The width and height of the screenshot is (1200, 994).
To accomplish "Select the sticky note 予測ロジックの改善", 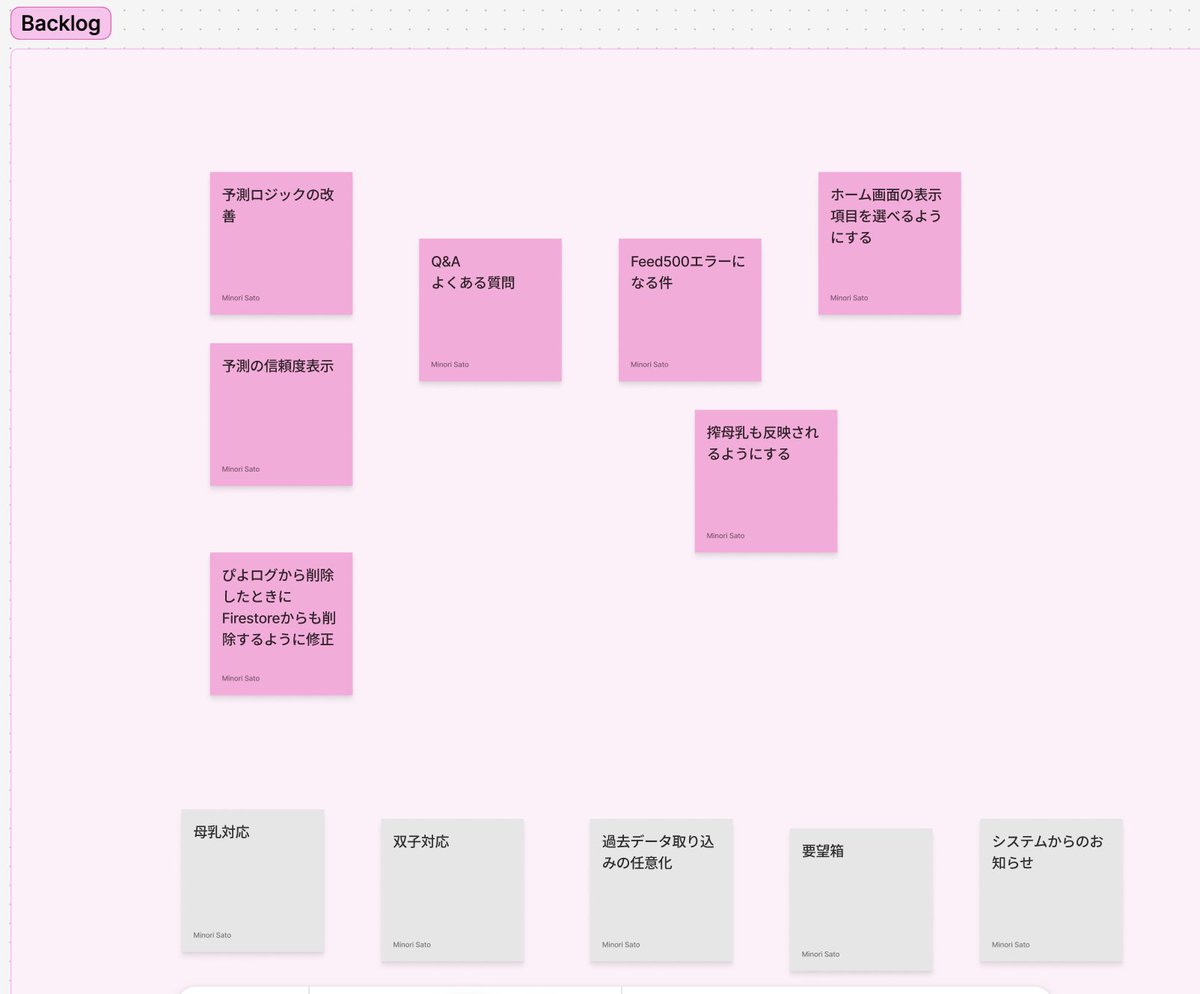I will click(281, 243).
